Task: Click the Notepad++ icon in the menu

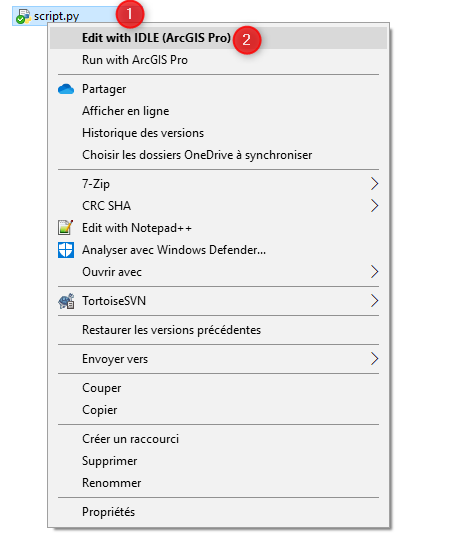Action: (65, 228)
